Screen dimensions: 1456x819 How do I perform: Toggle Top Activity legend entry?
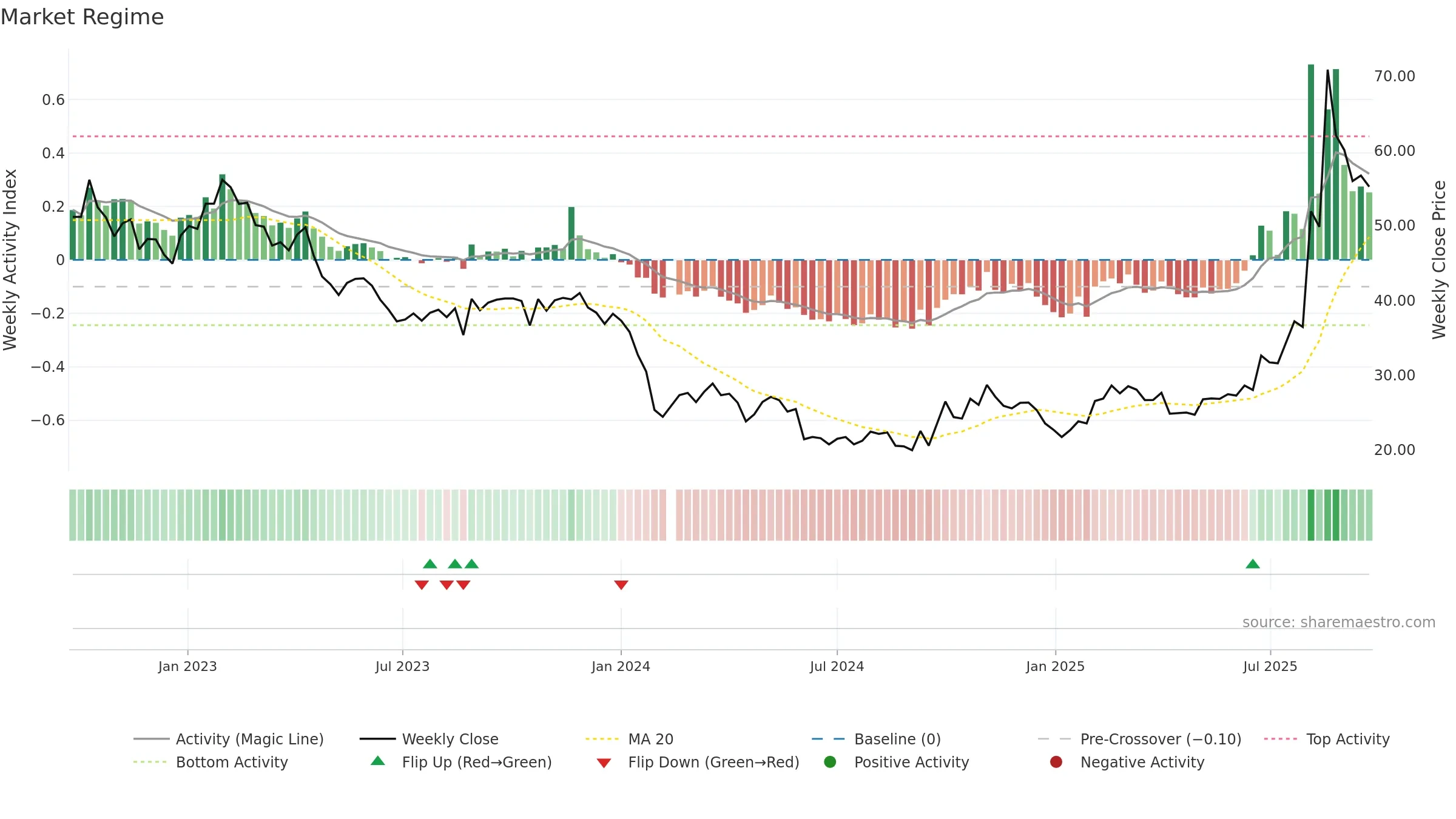(x=1327, y=739)
